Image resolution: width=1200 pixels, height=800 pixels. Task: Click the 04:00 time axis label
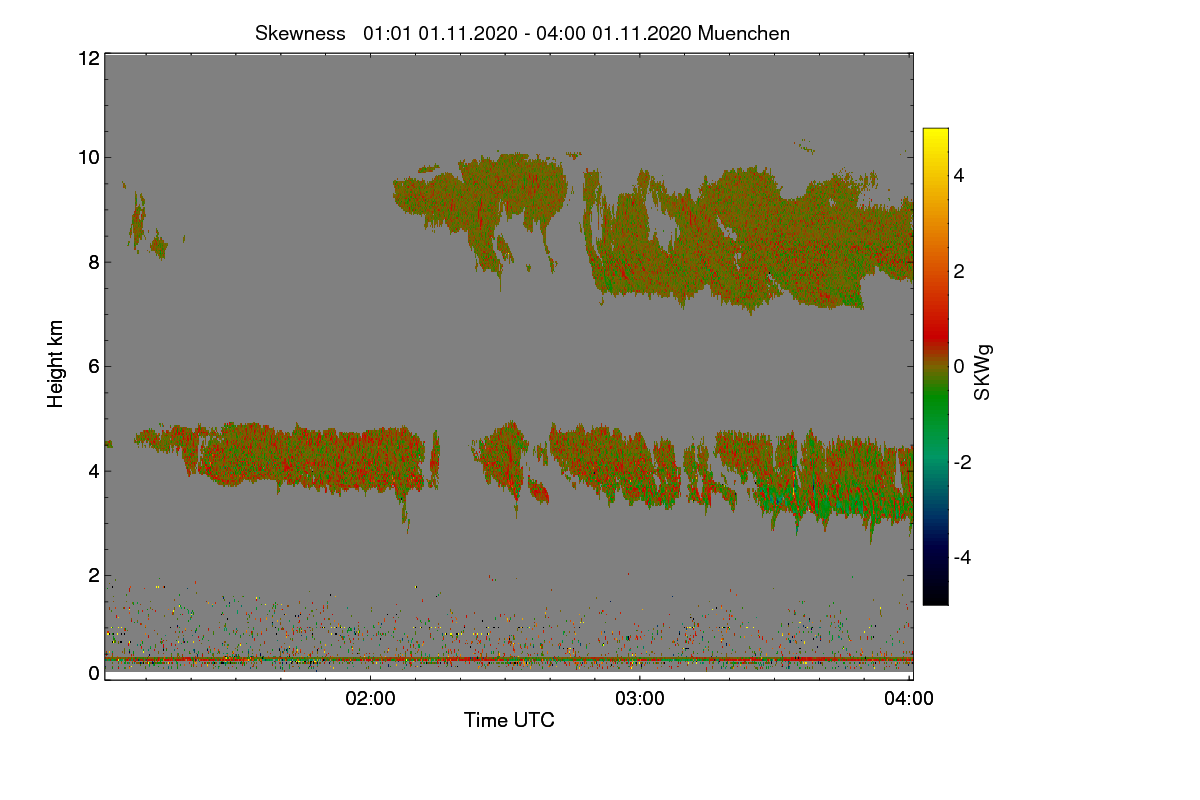[909, 699]
